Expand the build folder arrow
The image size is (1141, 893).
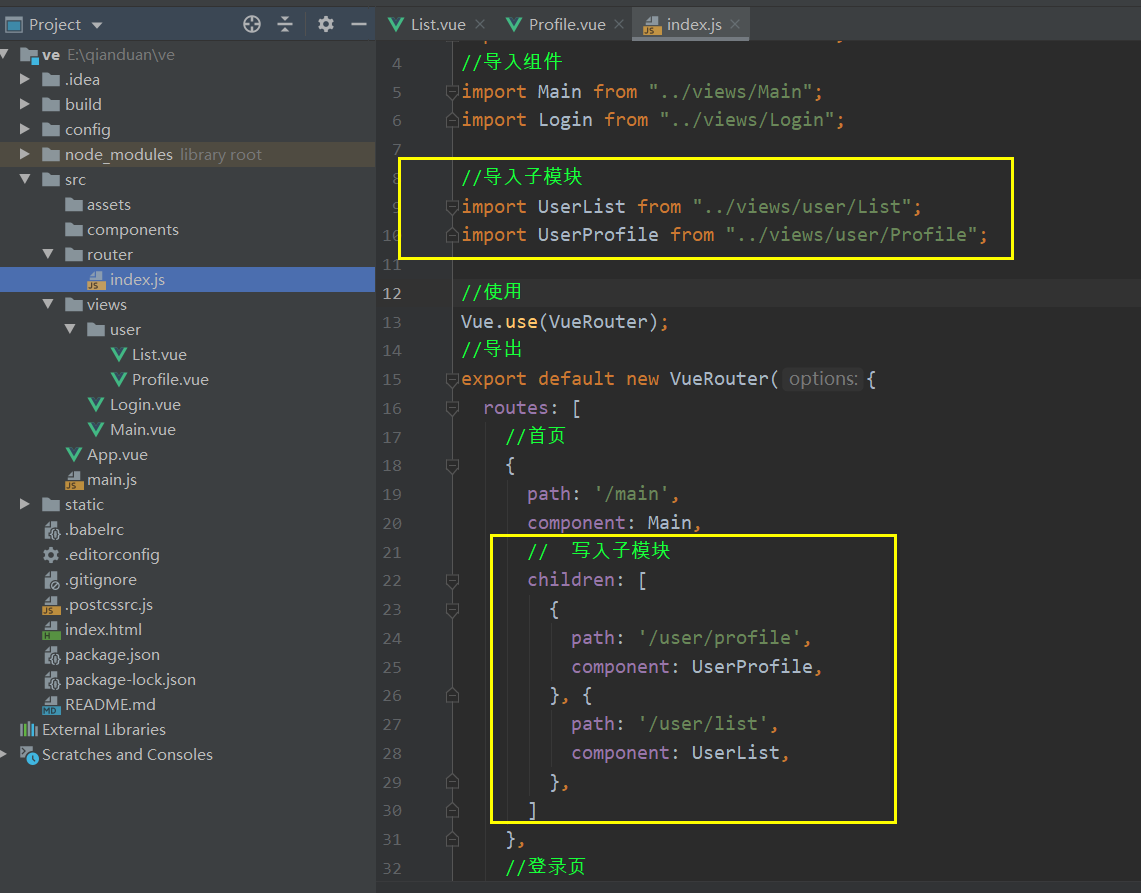(25, 104)
